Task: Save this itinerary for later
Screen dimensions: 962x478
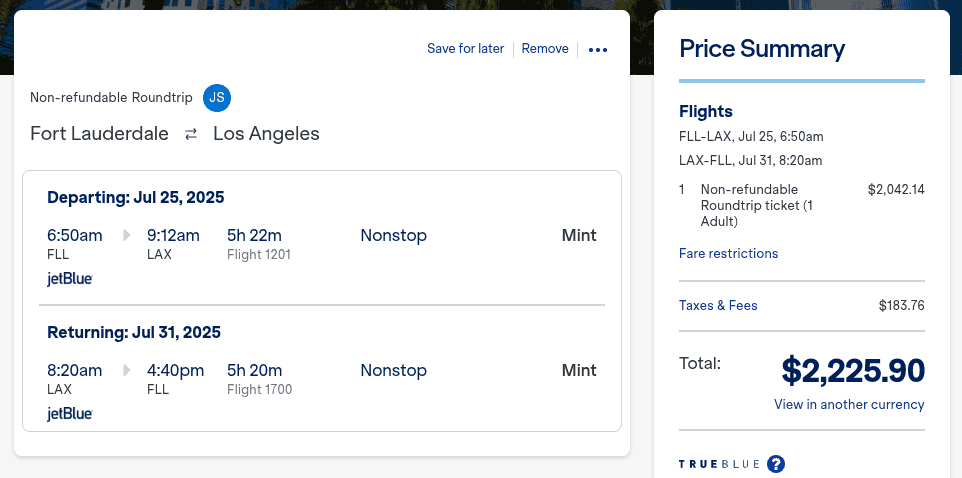Action: point(465,49)
